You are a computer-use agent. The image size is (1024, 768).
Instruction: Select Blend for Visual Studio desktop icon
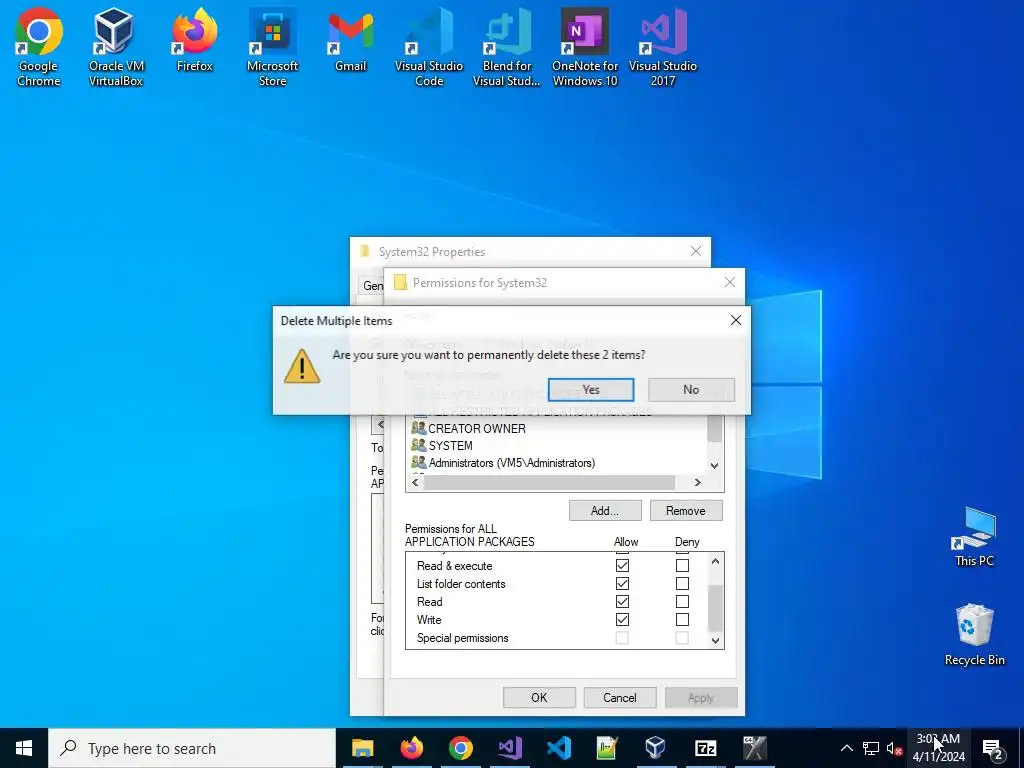pyautogui.click(x=507, y=47)
